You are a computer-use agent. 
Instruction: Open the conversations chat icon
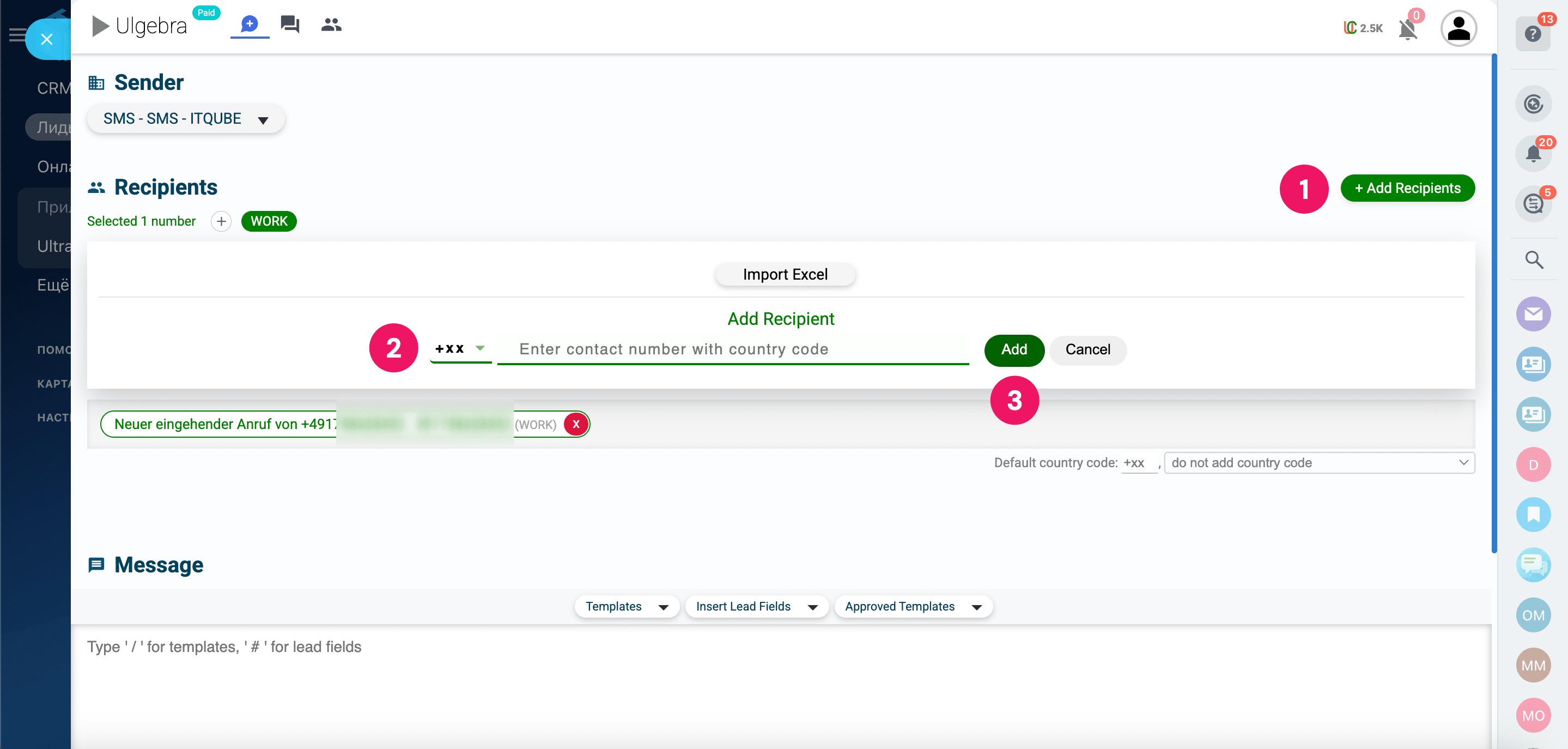point(290,25)
